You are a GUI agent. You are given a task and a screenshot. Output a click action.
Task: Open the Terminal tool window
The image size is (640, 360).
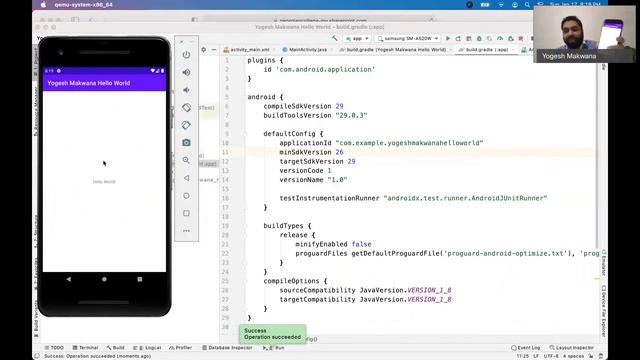(x=85, y=348)
